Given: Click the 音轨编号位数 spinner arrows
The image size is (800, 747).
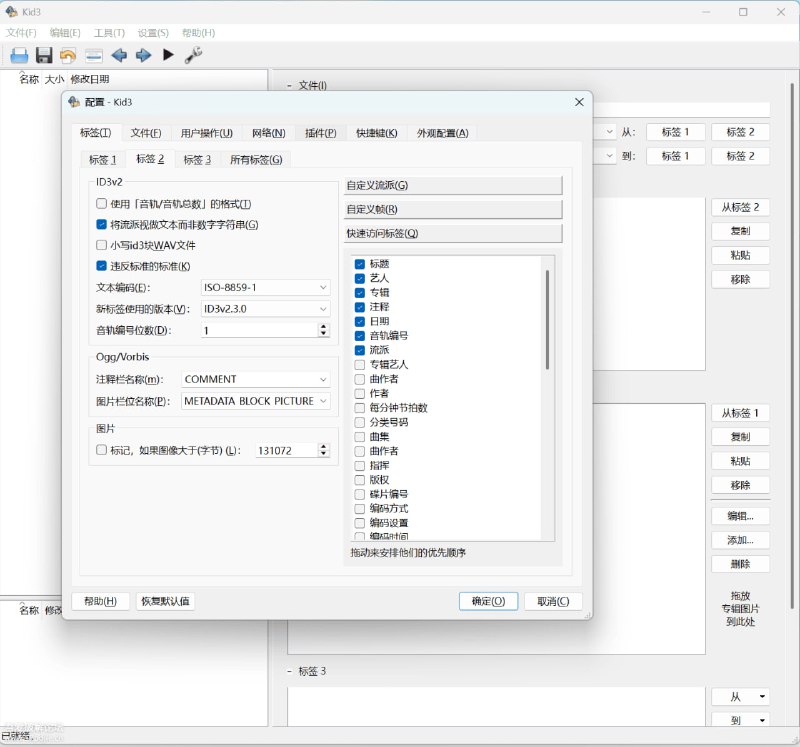Looking at the screenshot, I should click(x=323, y=330).
